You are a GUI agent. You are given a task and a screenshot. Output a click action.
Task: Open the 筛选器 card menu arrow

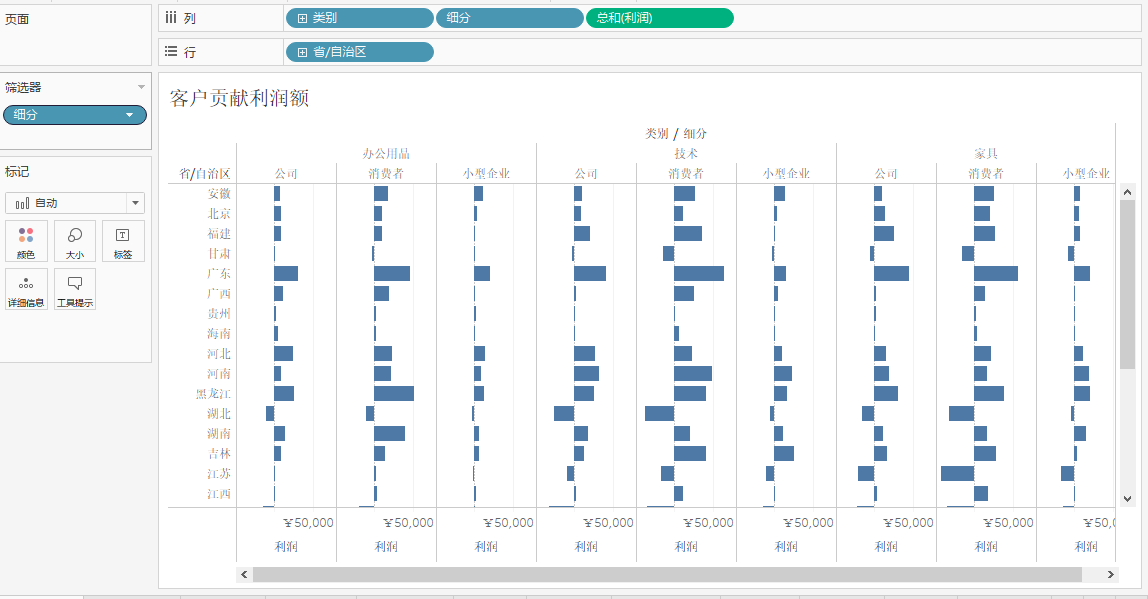(141, 88)
